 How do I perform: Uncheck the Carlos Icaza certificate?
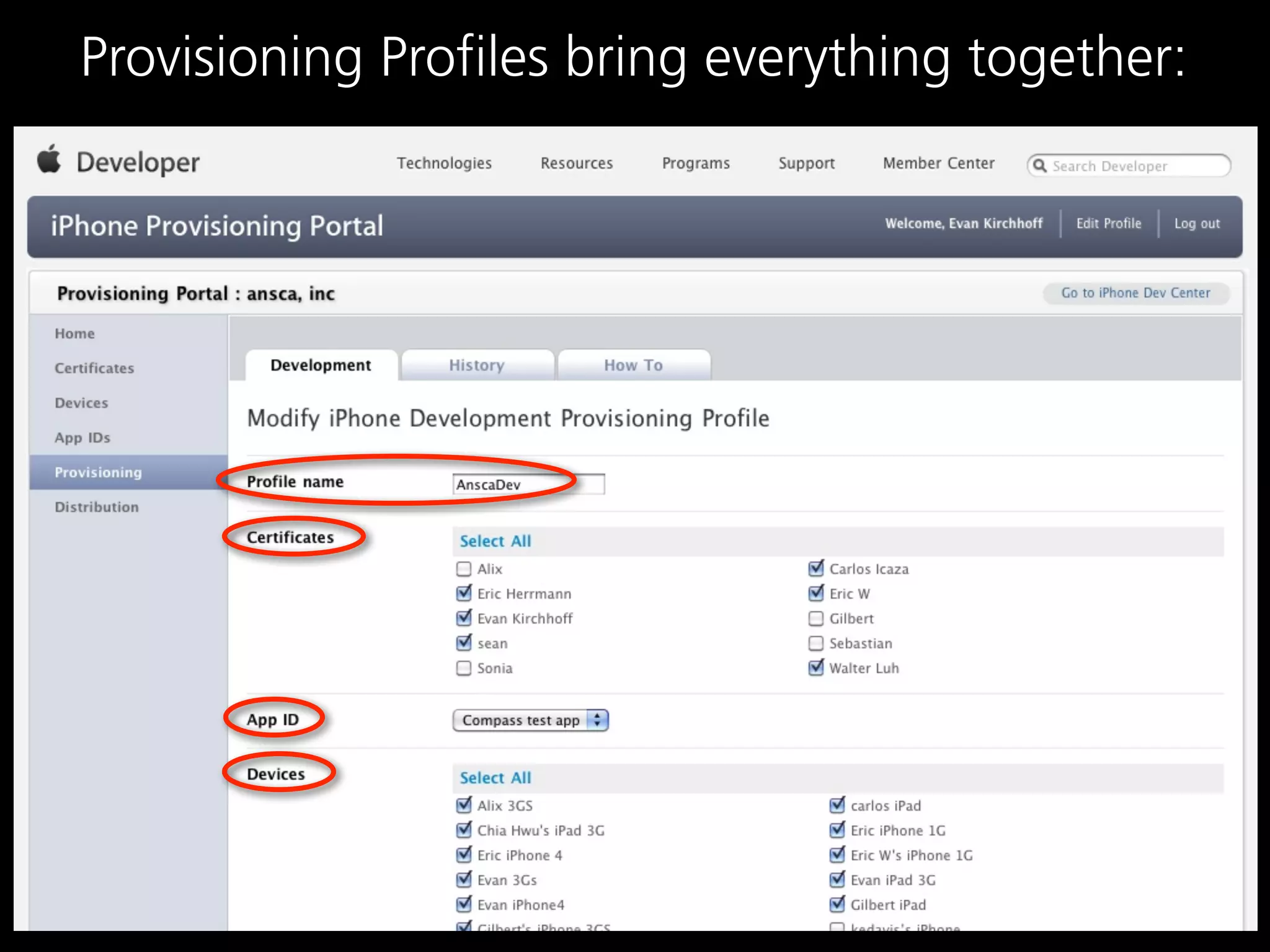816,569
